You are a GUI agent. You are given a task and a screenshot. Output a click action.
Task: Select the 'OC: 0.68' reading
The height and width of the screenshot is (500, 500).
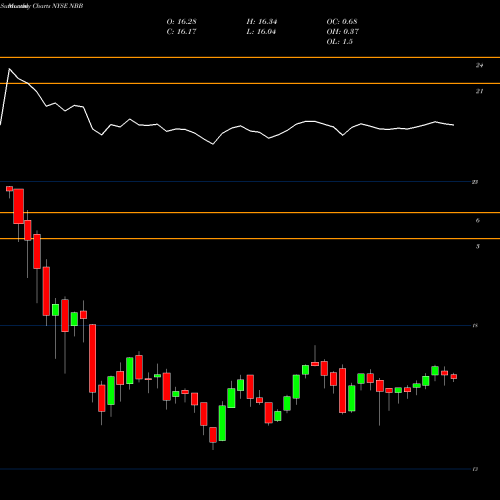coord(342,22)
